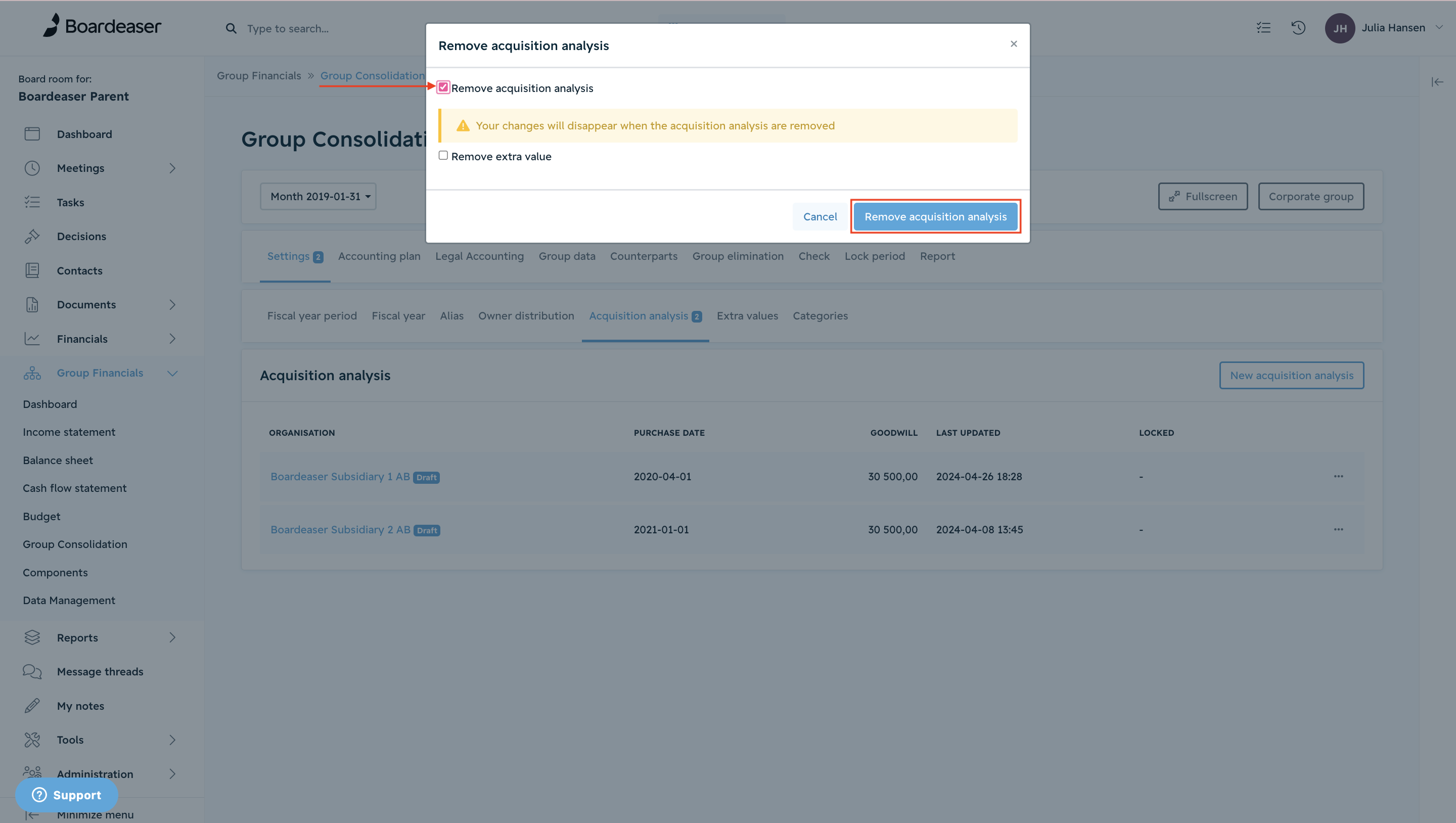Open Balance sheet in sidebar

point(58,460)
